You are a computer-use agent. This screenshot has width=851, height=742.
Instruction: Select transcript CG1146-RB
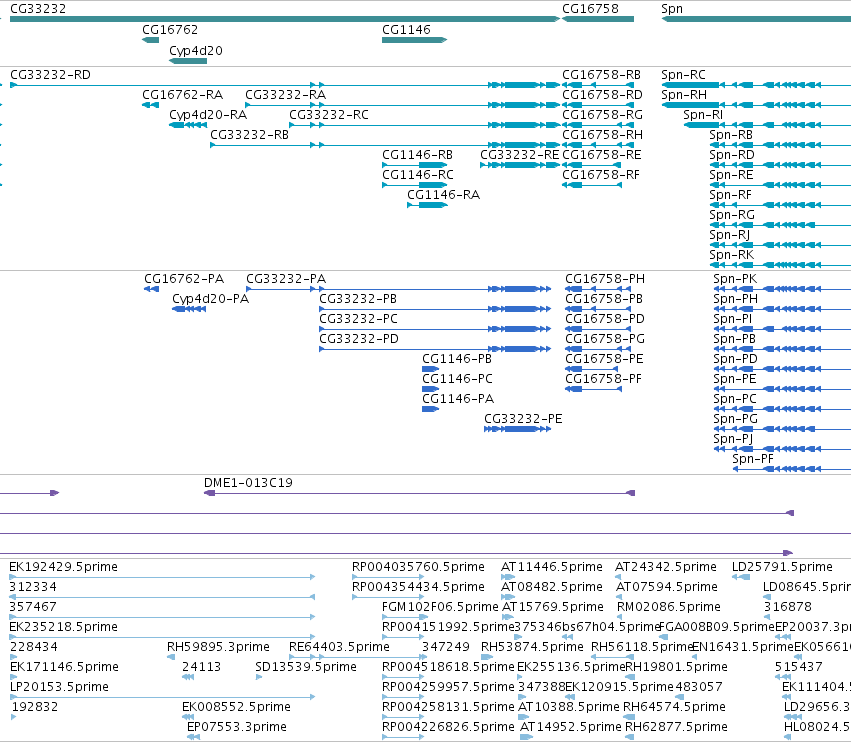coord(417,155)
